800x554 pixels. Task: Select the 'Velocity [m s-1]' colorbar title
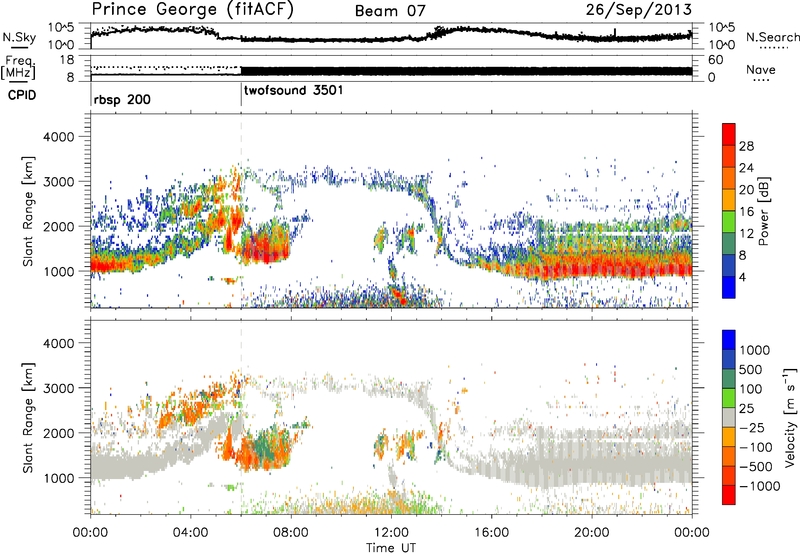coord(790,417)
